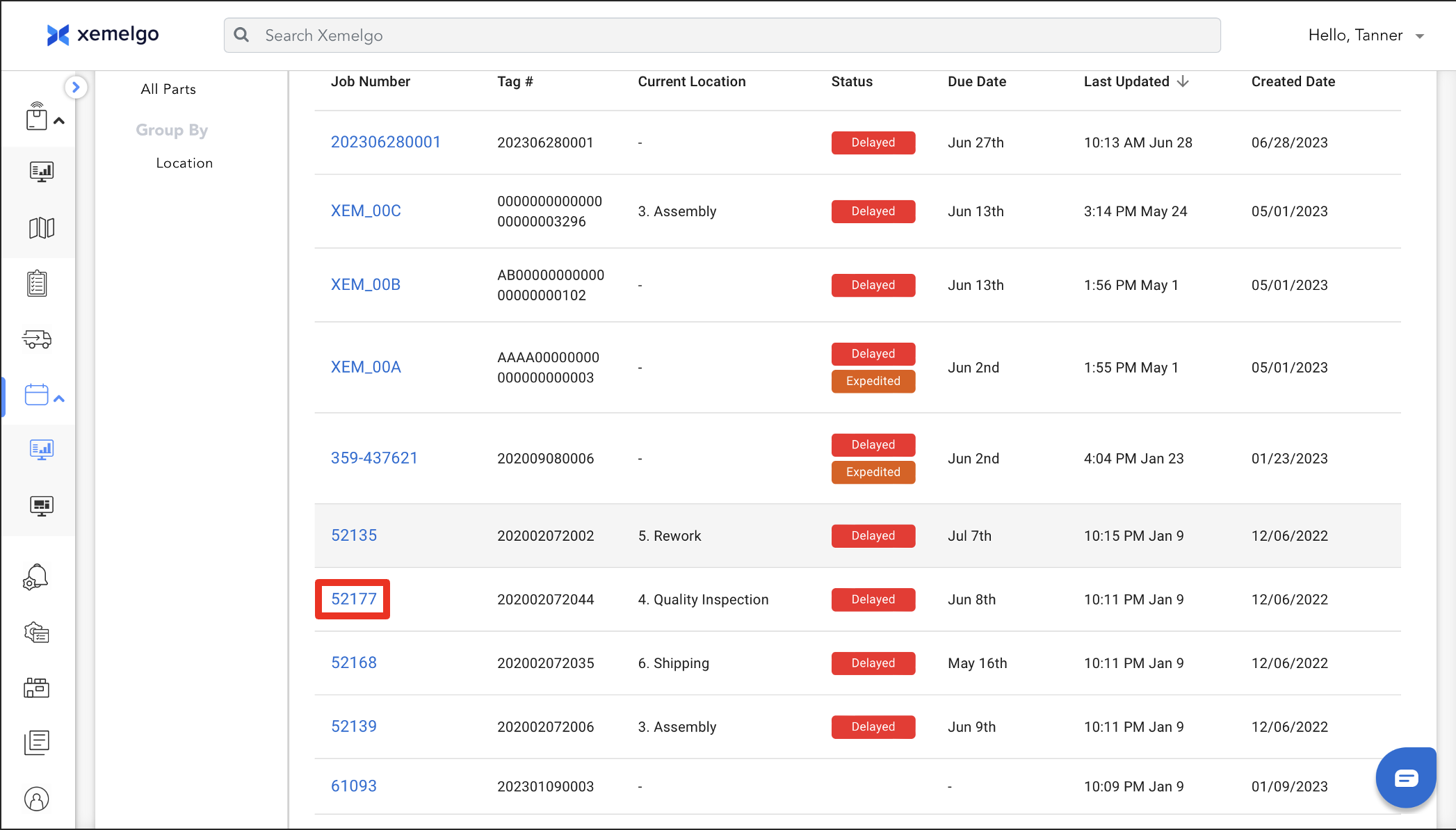Collapse the calendar work order section

tap(59, 398)
